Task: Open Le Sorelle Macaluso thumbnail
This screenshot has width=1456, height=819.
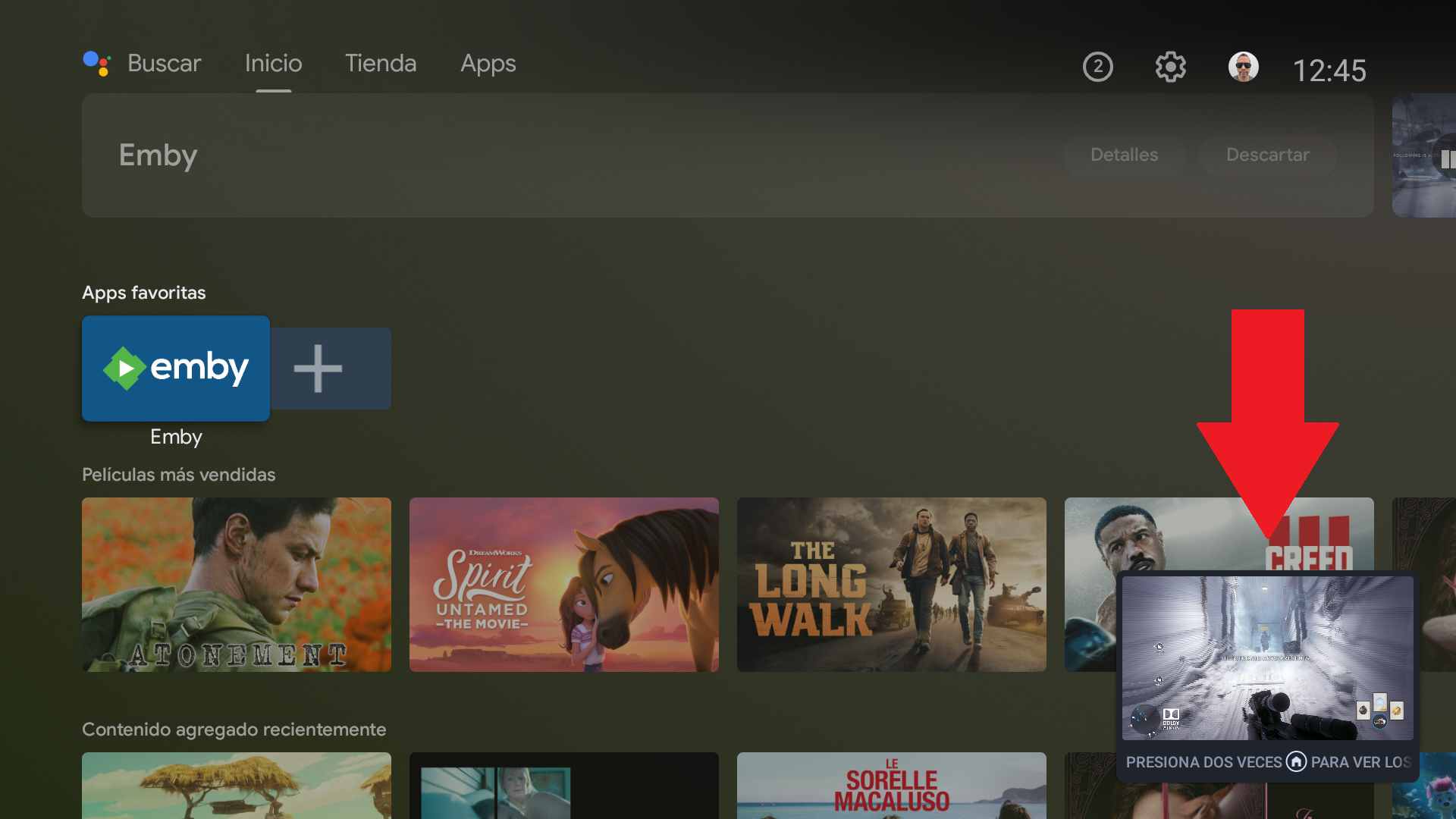Action: coord(891,786)
